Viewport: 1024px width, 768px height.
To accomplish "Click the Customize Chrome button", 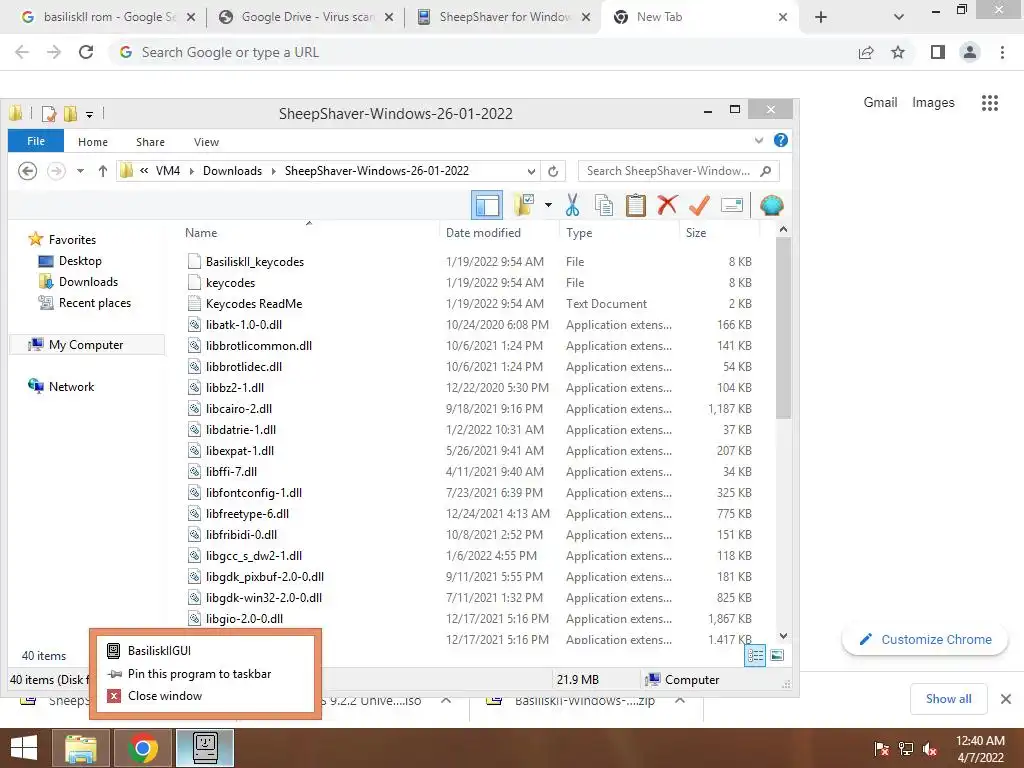I will 925,639.
